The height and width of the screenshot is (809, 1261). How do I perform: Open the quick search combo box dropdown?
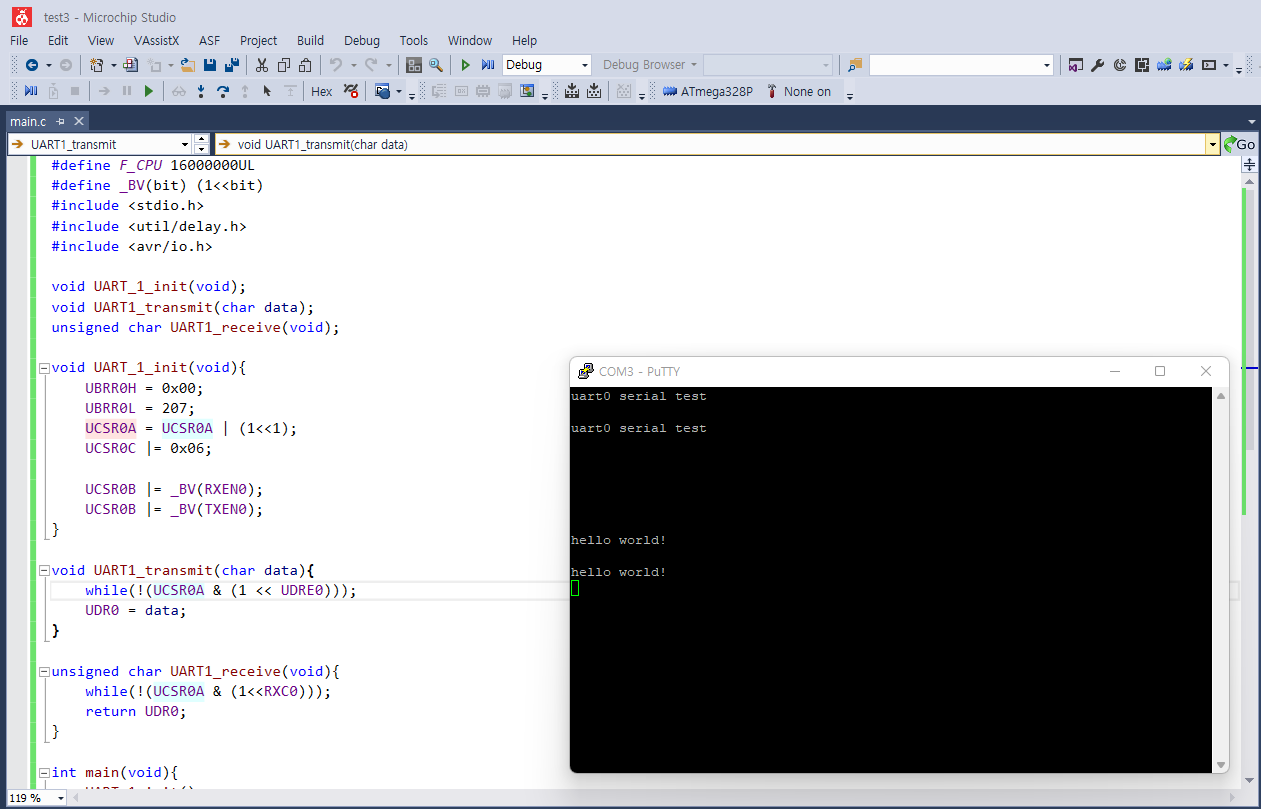[1047, 65]
